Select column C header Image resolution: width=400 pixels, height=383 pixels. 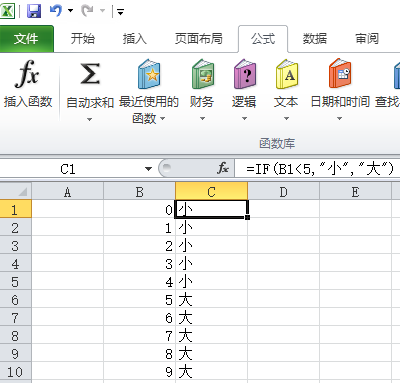(211, 192)
